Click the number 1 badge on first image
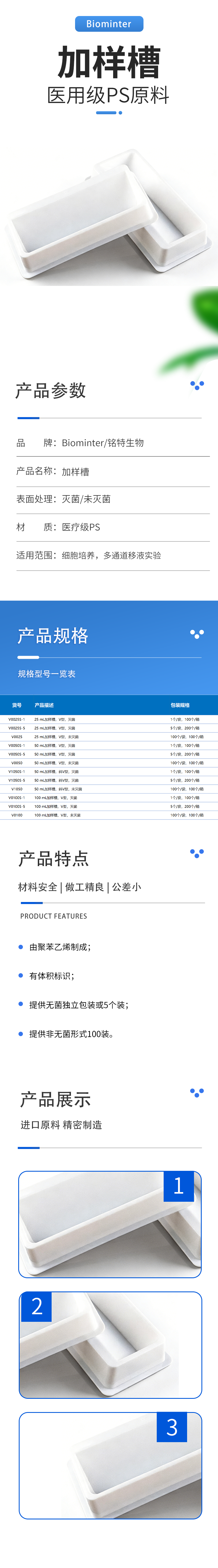The image size is (218, 1568). click(179, 1186)
